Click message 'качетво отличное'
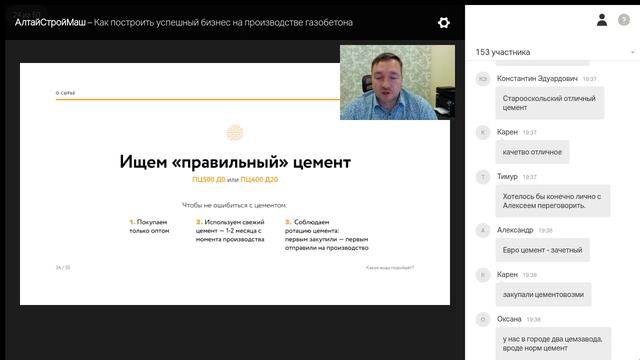 [x=532, y=152]
